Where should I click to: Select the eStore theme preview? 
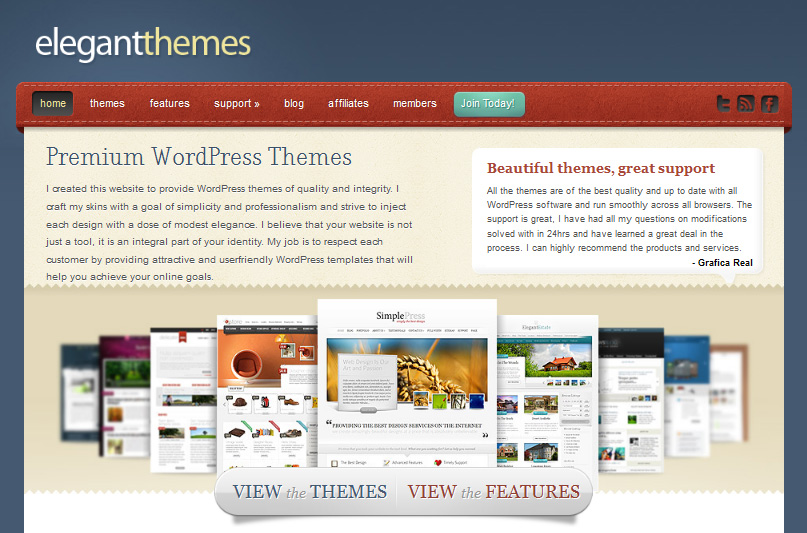click(x=267, y=391)
